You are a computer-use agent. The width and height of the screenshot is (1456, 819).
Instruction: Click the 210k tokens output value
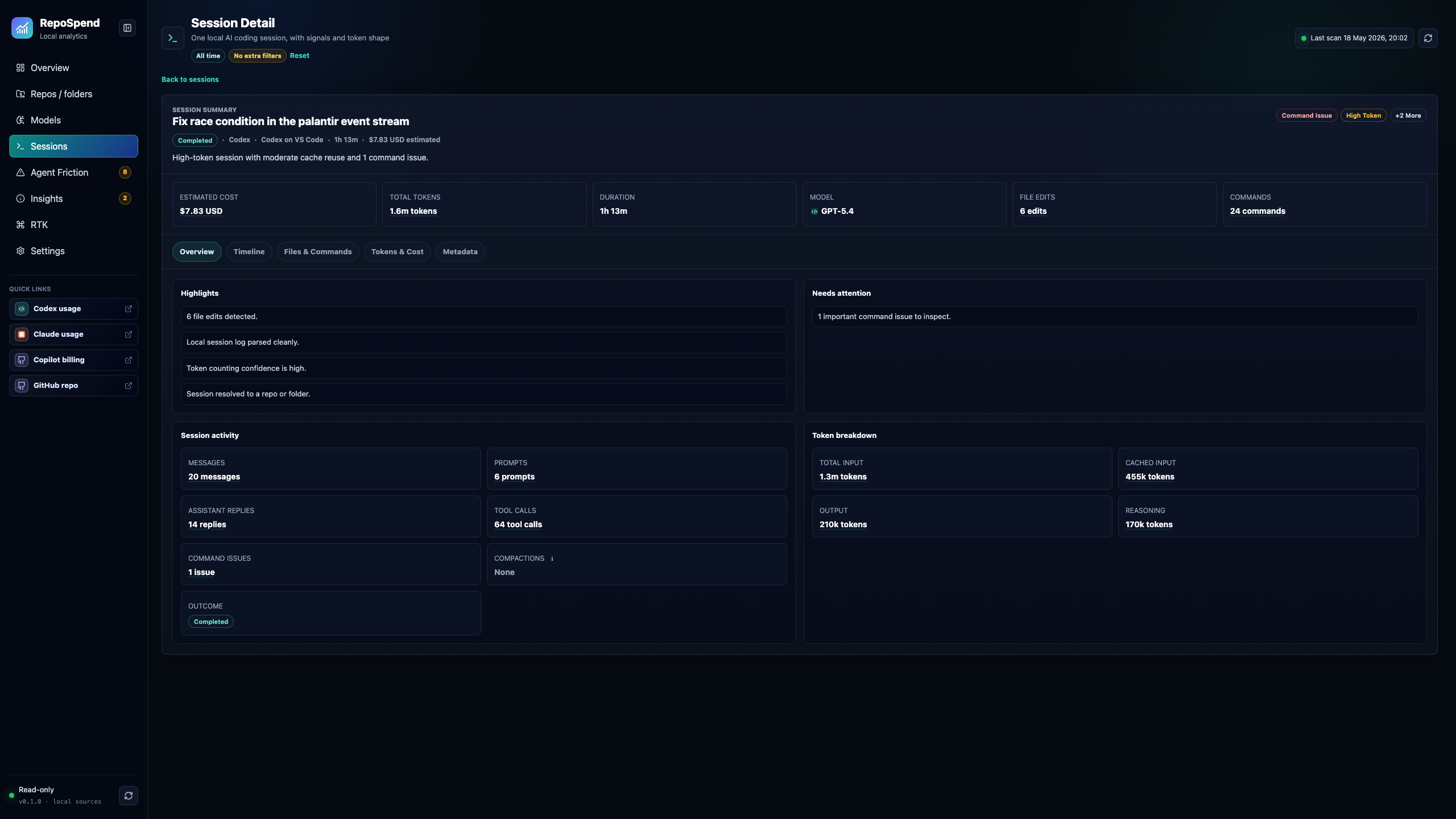[843, 524]
